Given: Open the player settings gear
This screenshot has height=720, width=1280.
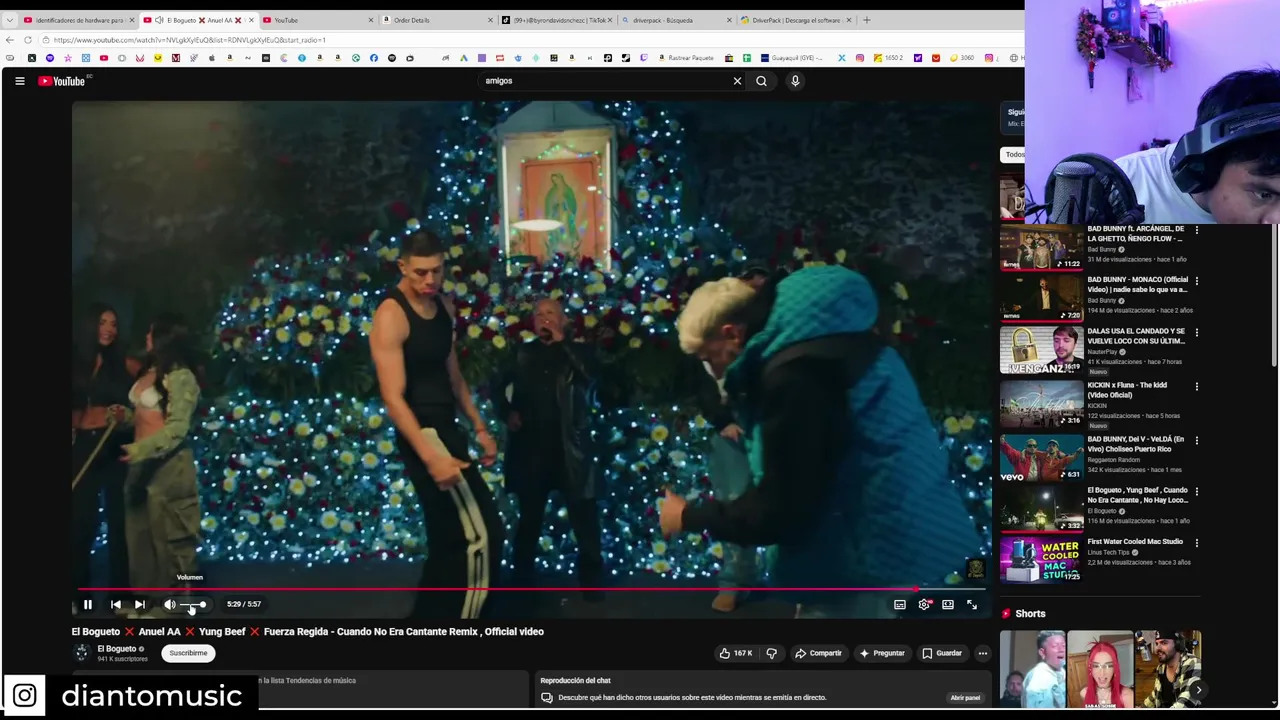Looking at the screenshot, I should 924,604.
